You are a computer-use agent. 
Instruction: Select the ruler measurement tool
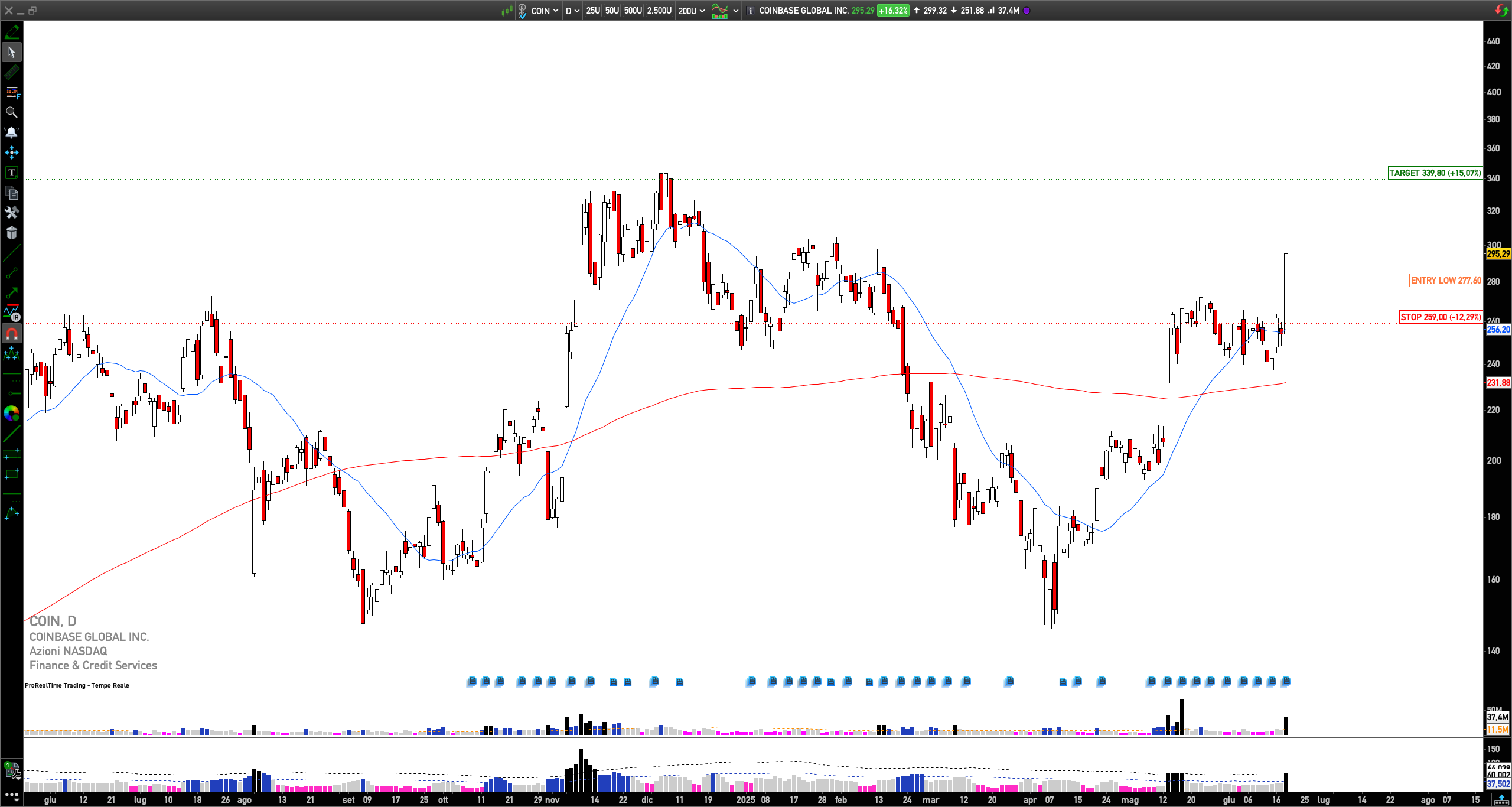point(11,73)
